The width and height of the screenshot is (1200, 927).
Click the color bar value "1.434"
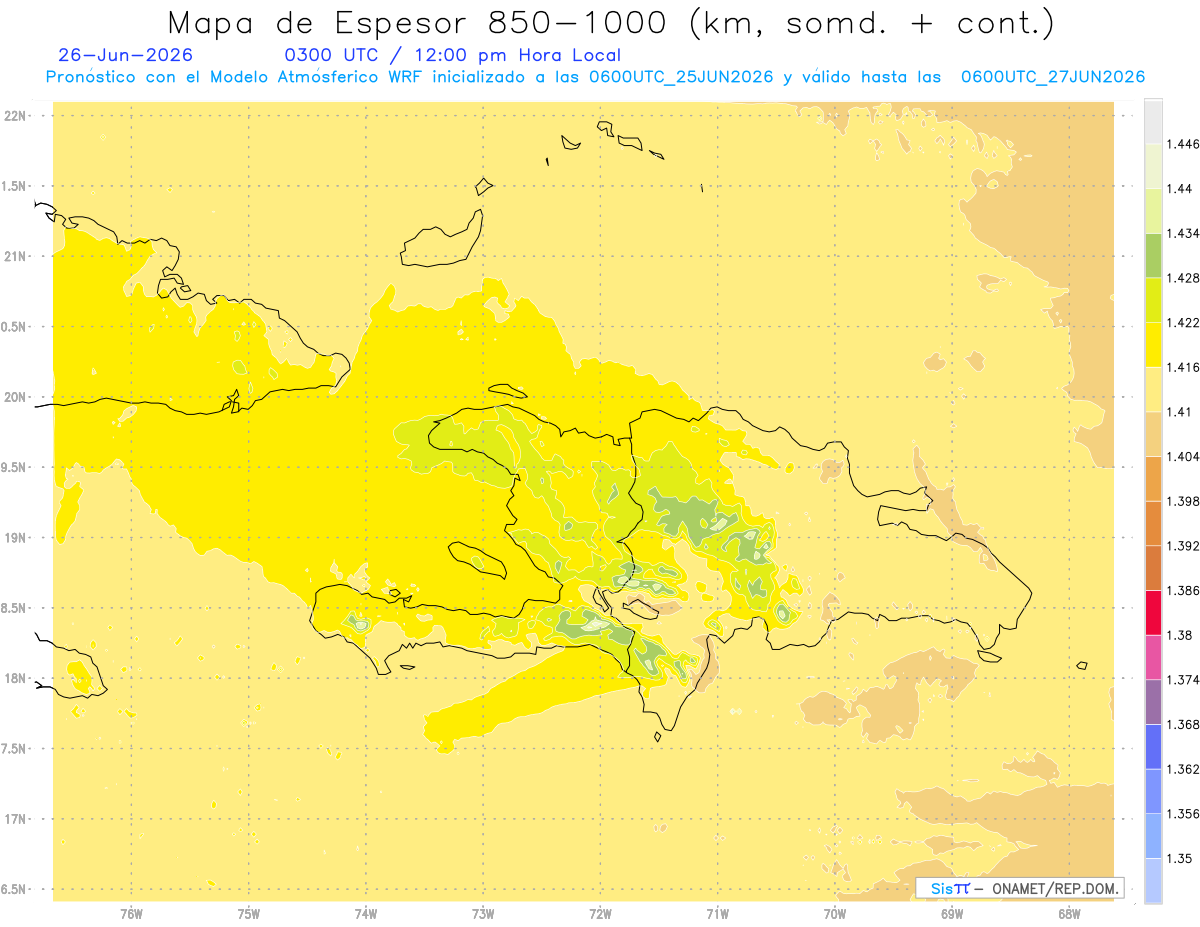point(1183,233)
